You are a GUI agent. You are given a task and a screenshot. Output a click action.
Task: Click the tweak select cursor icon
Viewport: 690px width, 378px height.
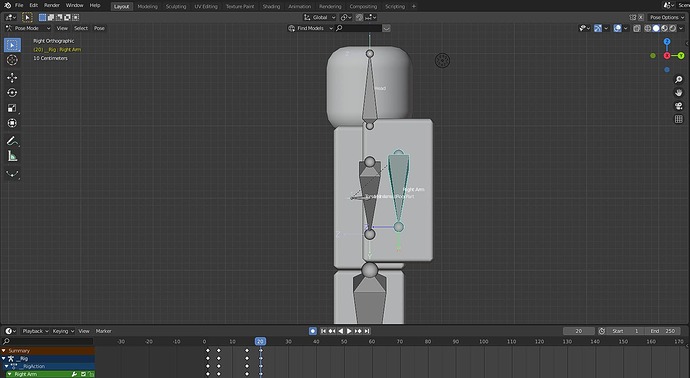click(x=27, y=17)
